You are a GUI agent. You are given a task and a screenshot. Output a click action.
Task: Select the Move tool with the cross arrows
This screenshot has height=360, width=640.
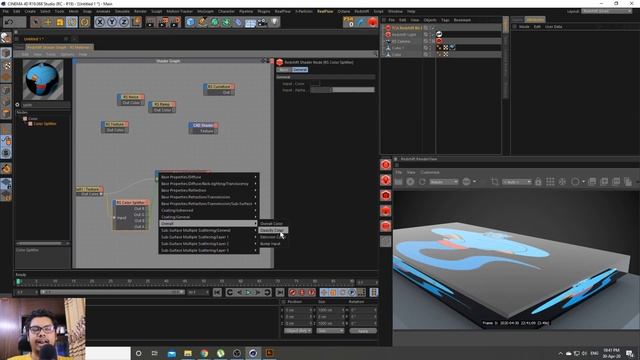48,22
